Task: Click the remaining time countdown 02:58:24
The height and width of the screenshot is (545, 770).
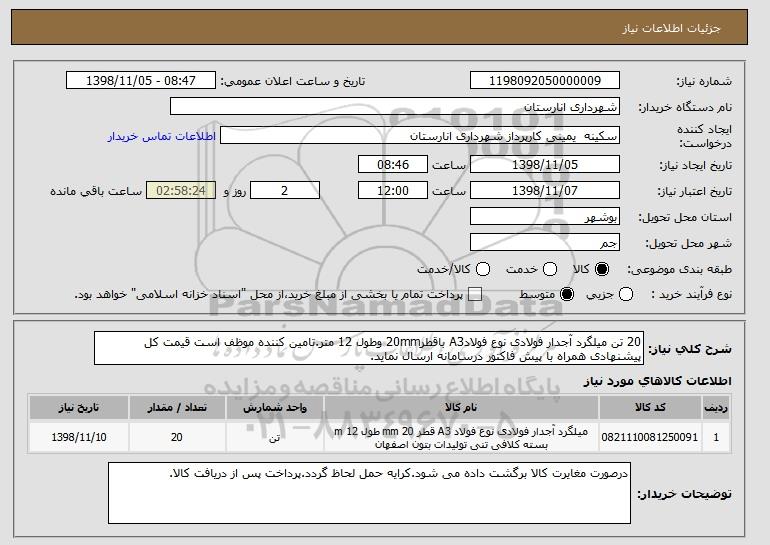Action: pos(181,191)
